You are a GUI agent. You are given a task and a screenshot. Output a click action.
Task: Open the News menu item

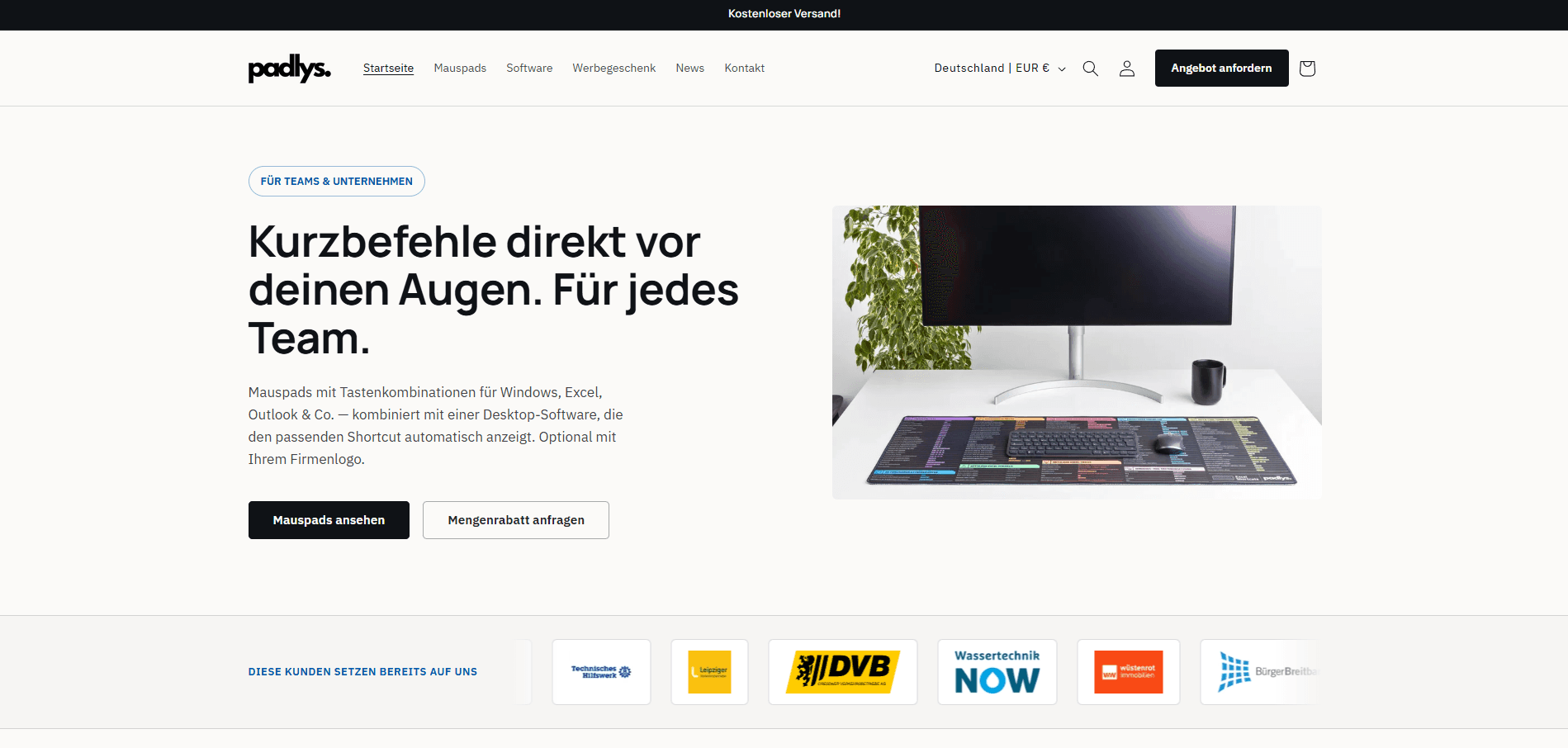689,69
